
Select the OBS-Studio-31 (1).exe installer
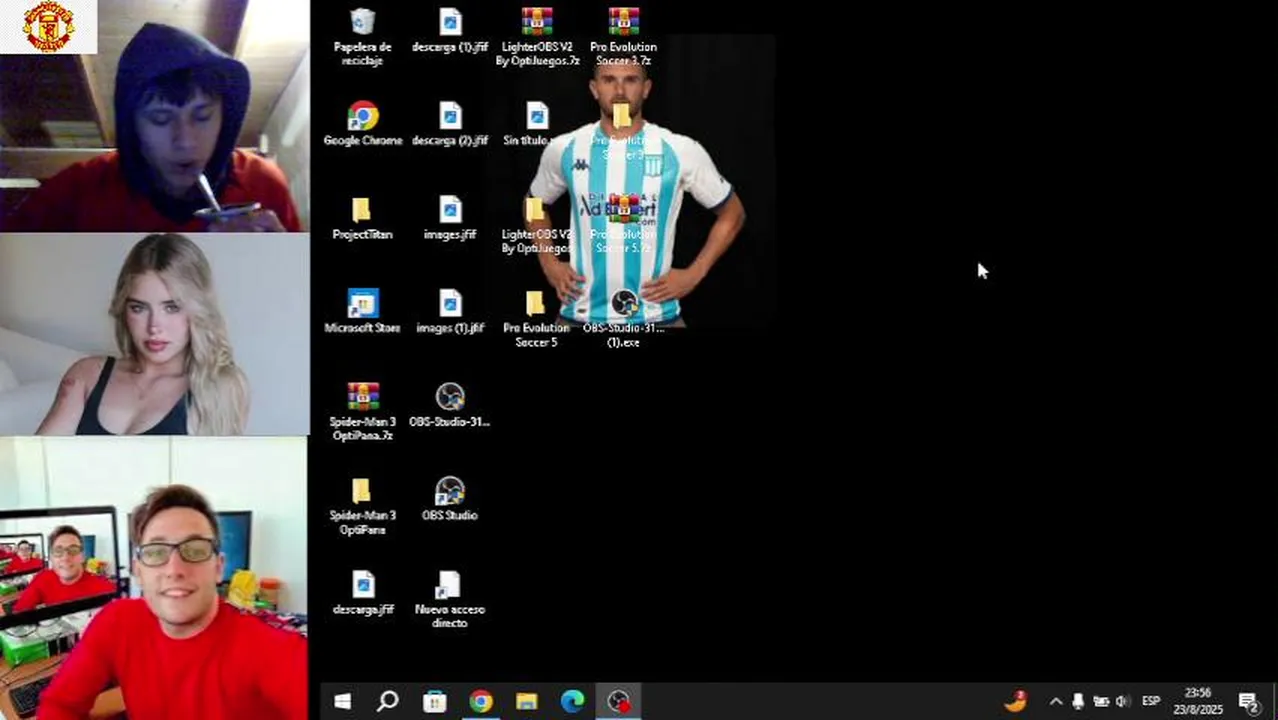[x=624, y=318]
